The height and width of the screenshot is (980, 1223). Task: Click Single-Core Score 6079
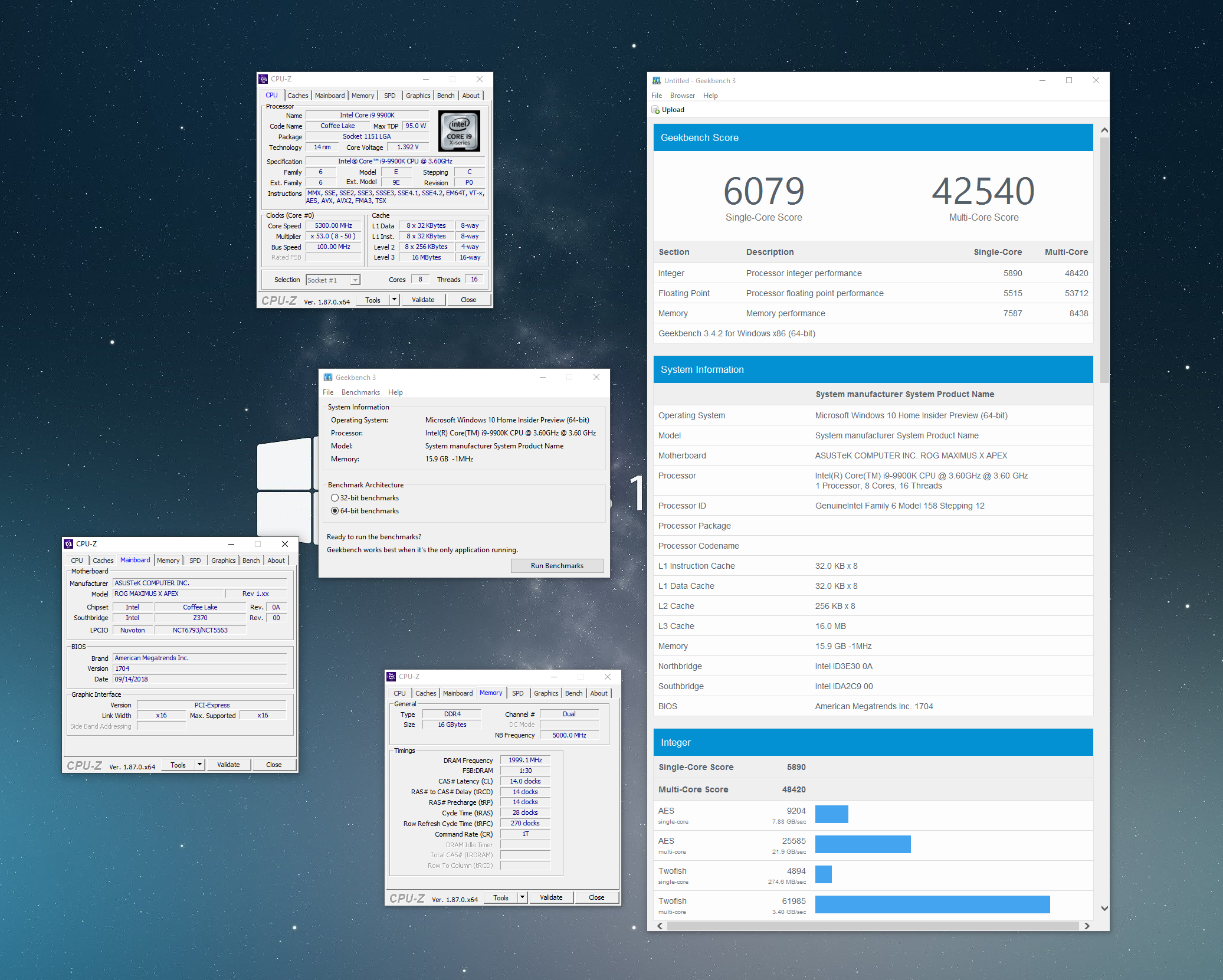pos(764,191)
